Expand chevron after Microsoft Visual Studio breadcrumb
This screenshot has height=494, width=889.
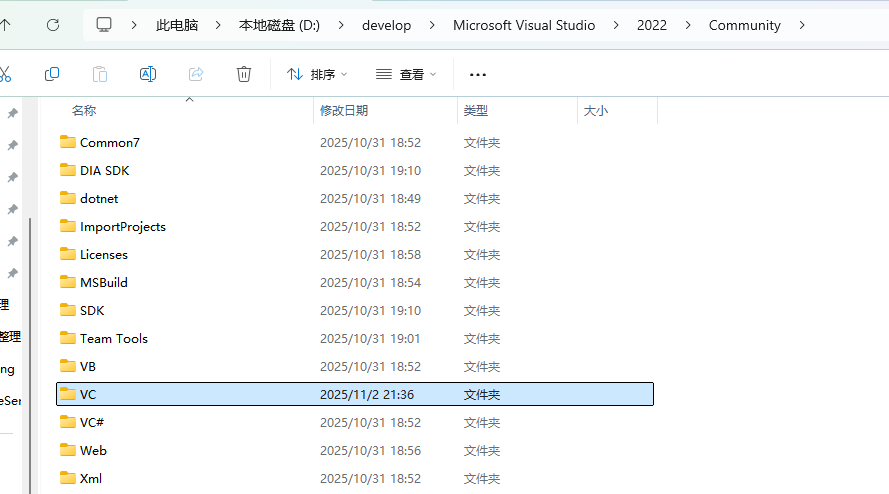tap(616, 25)
